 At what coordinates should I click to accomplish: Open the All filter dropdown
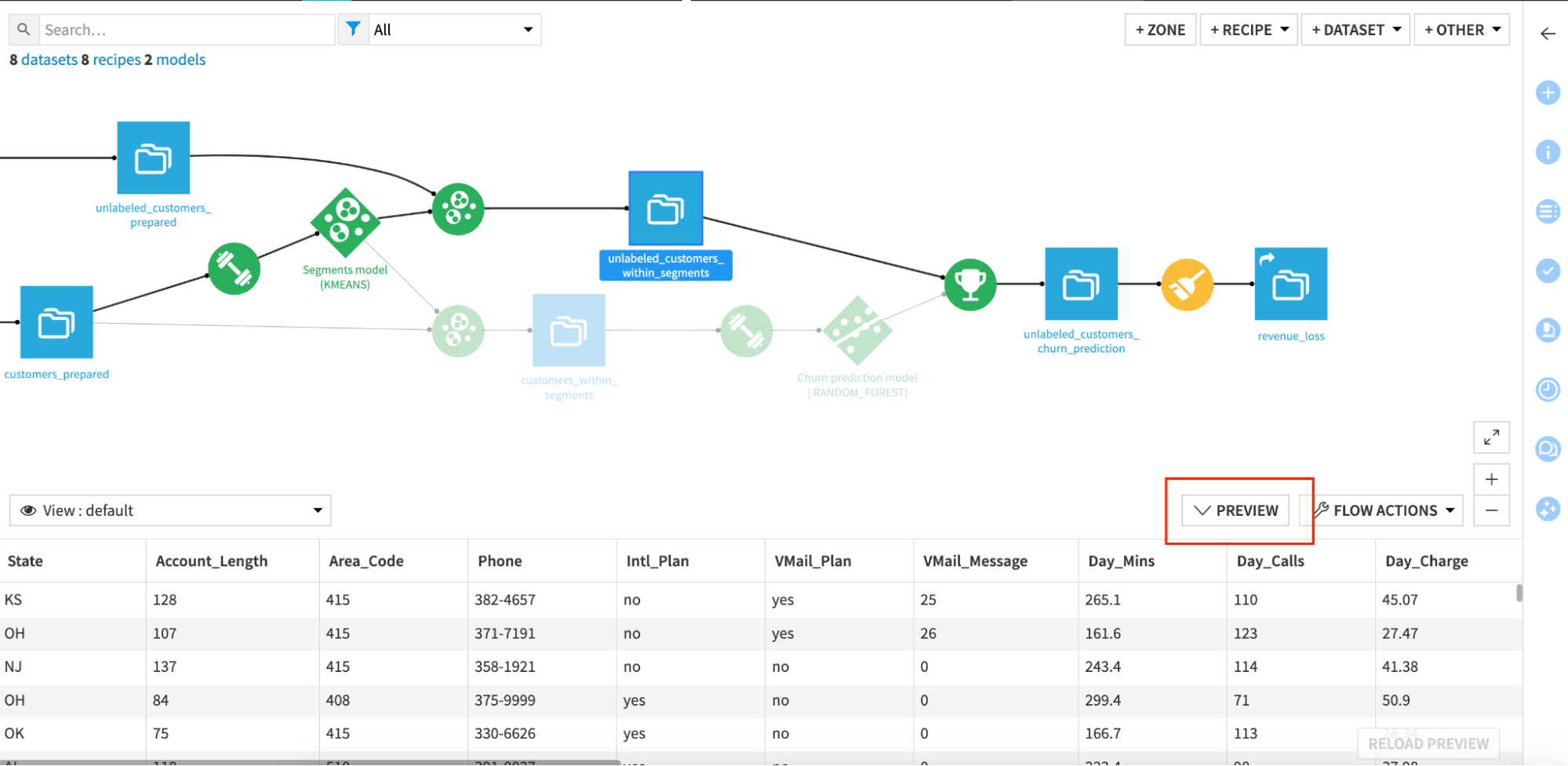pyautogui.click(x=453, y=29)
